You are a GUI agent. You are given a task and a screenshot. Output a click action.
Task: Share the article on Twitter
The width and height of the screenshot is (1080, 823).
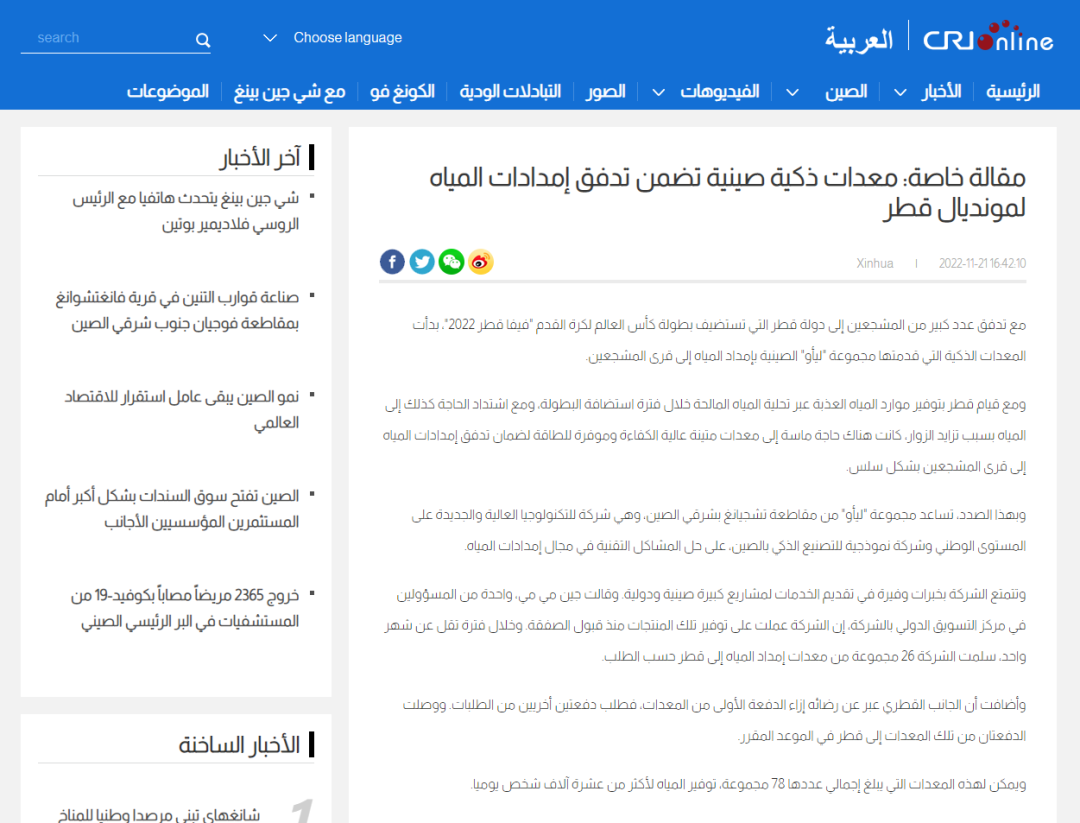pos(422,262)
